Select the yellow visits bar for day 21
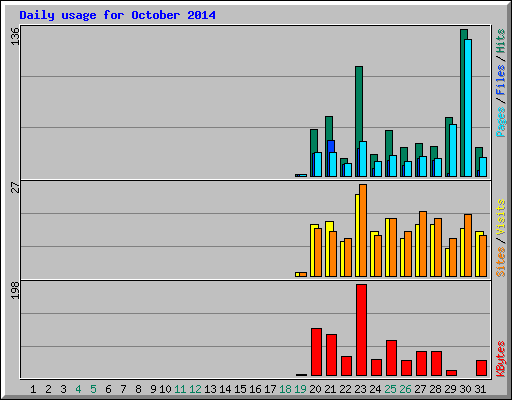The width and height of the screenshot is (512, 400). tap(328, 249)
